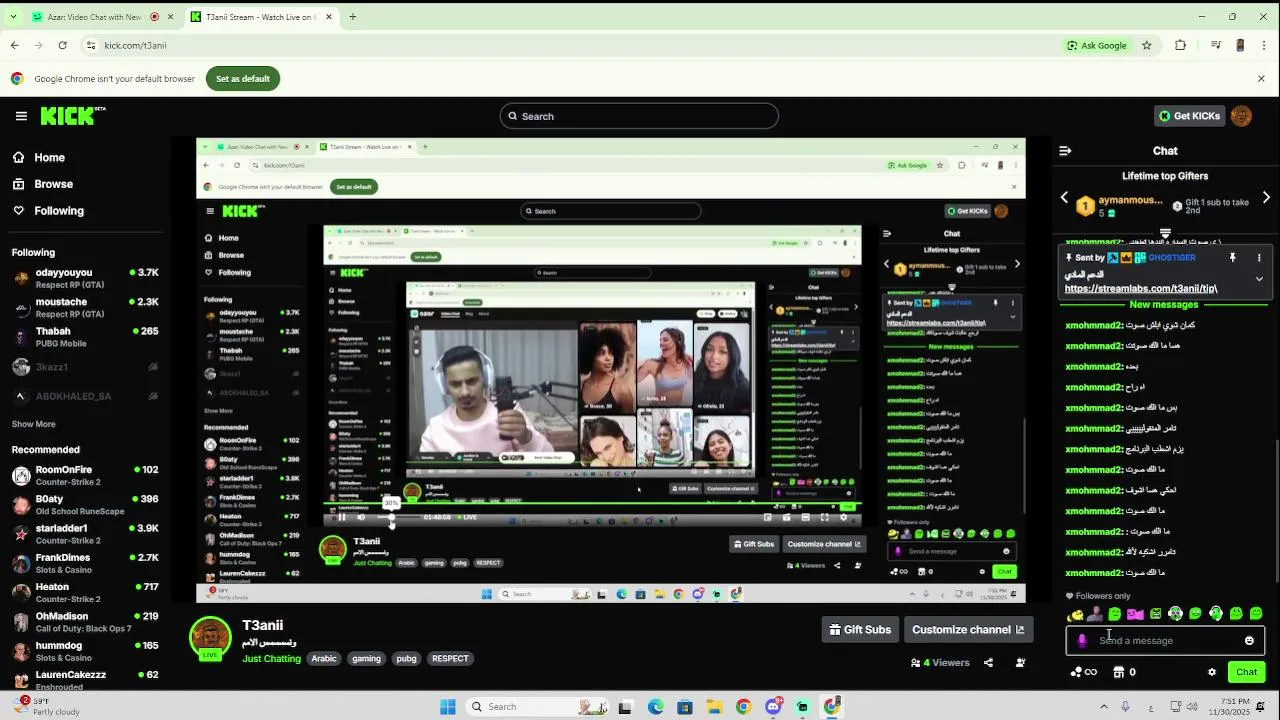
Task: Navigate to Home in sidebar
Action: tap(39, 158)
